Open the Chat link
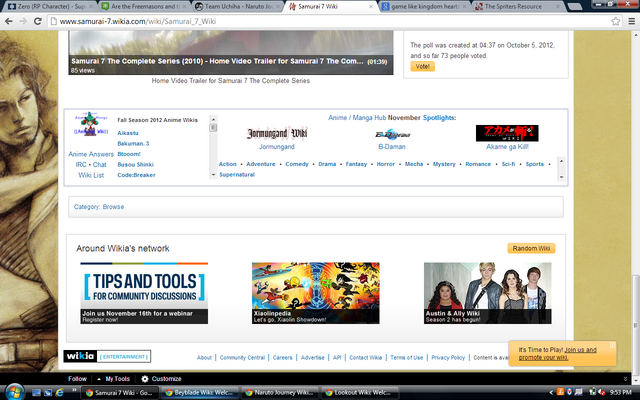 (99, 164)
